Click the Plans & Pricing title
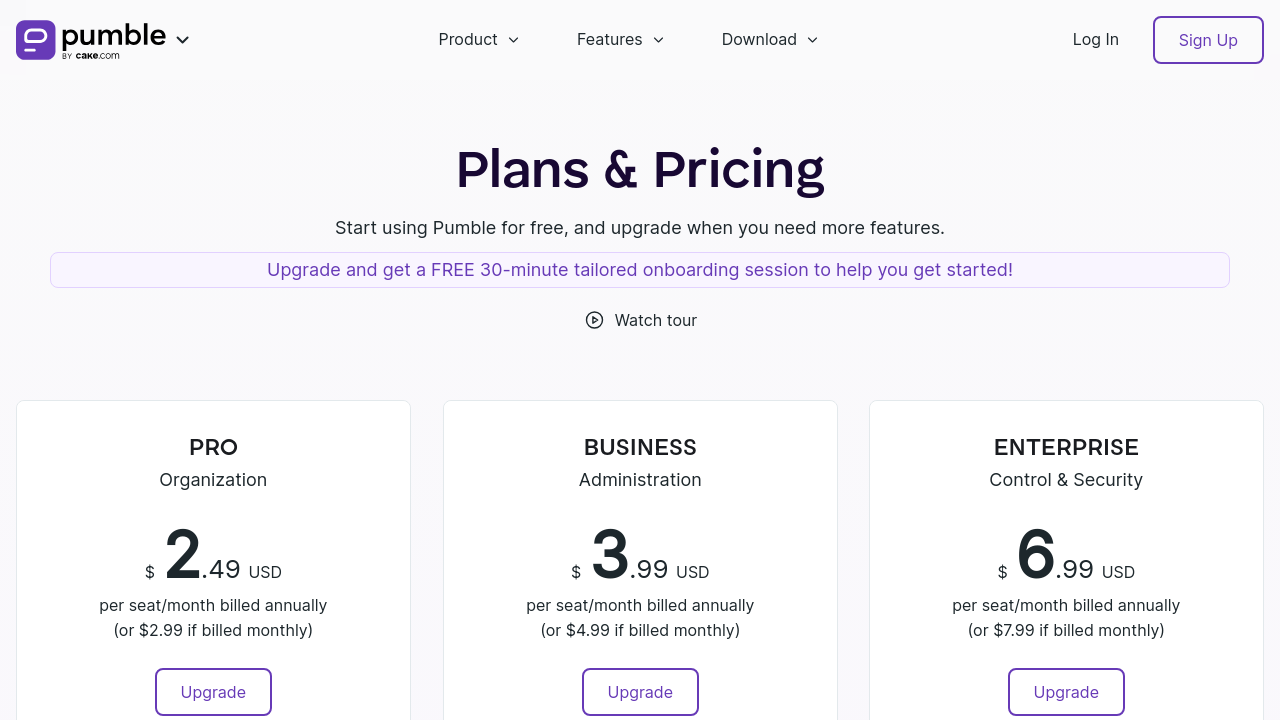Screen dimensions: 1280x720 coord(640,169)
